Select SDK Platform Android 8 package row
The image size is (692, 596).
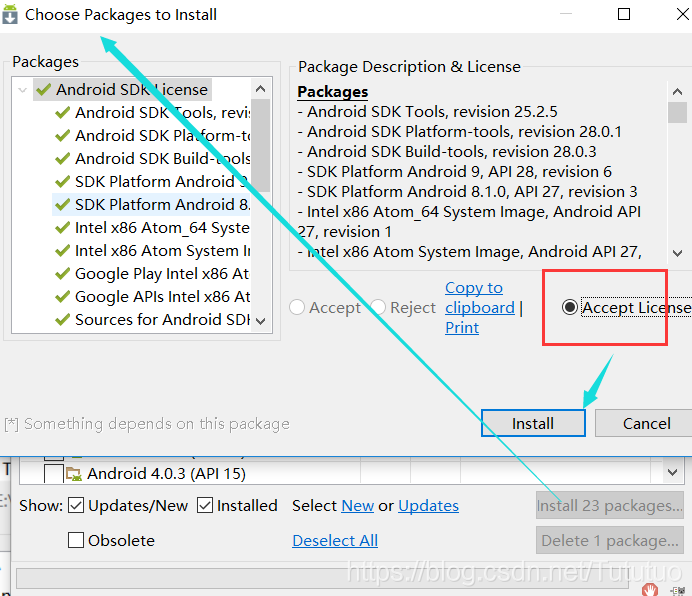[152, 204]
